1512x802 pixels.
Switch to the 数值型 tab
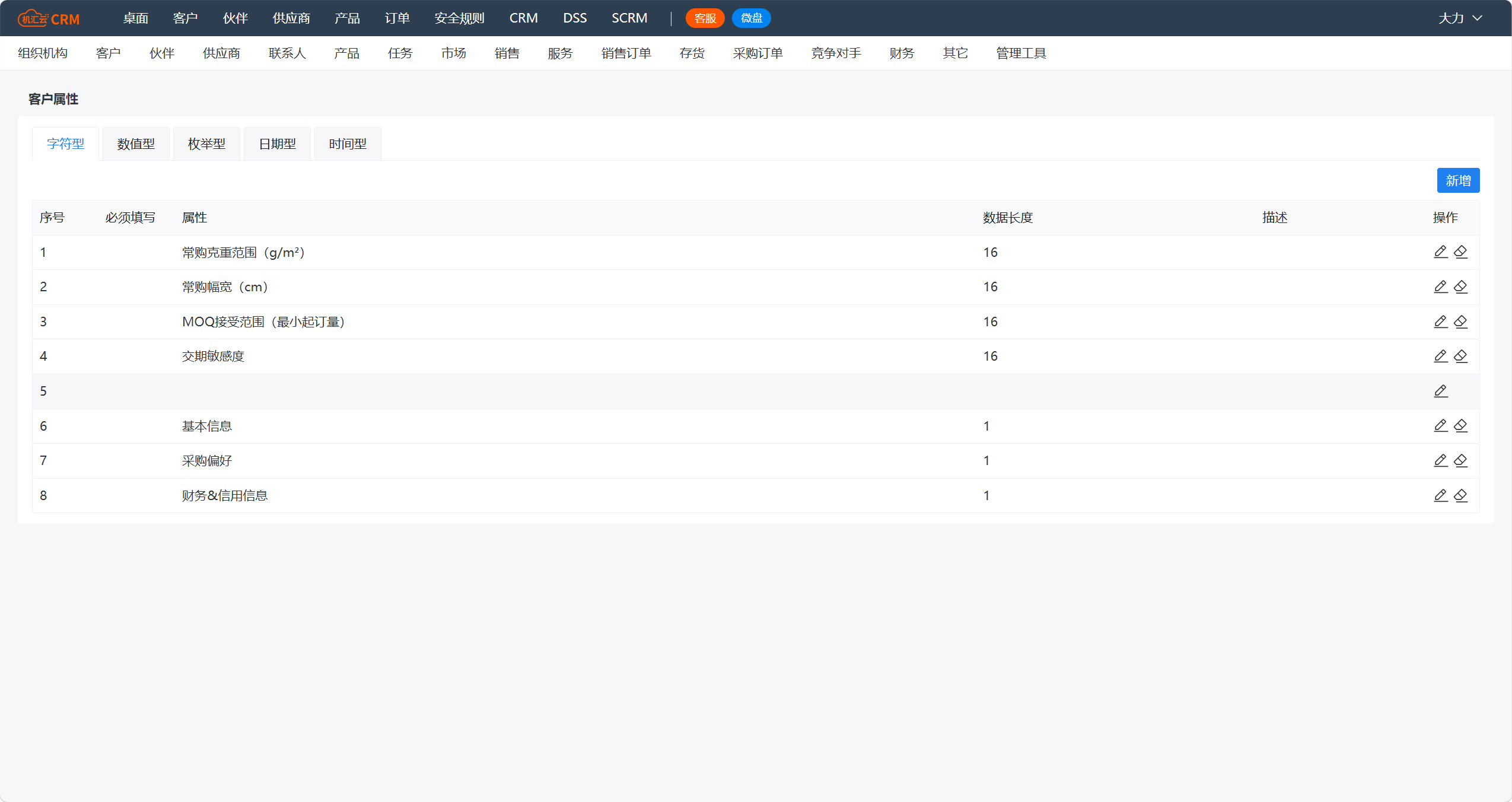[x=136, y=144]
